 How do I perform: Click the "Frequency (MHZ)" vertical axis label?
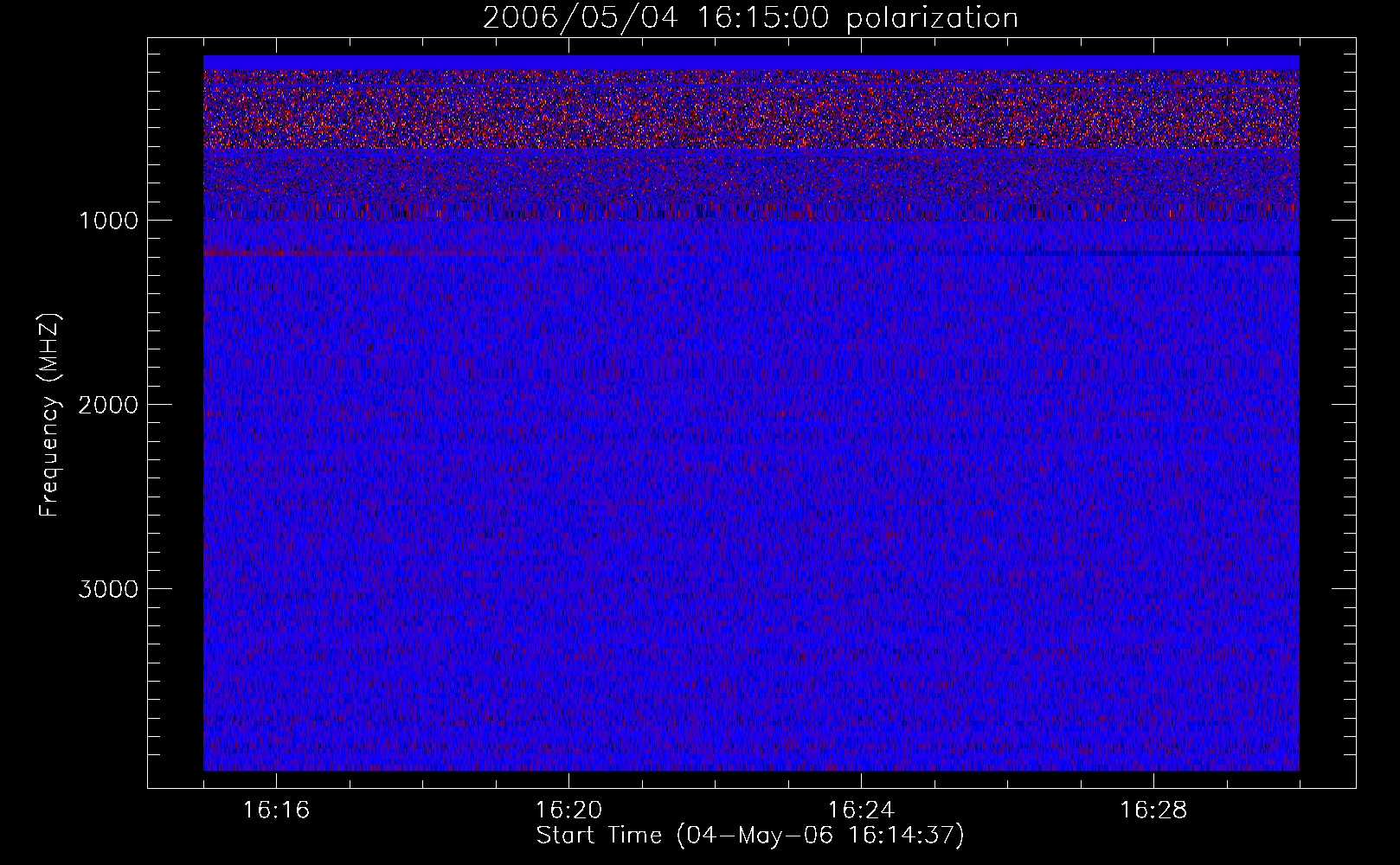(x=49, y=415)
